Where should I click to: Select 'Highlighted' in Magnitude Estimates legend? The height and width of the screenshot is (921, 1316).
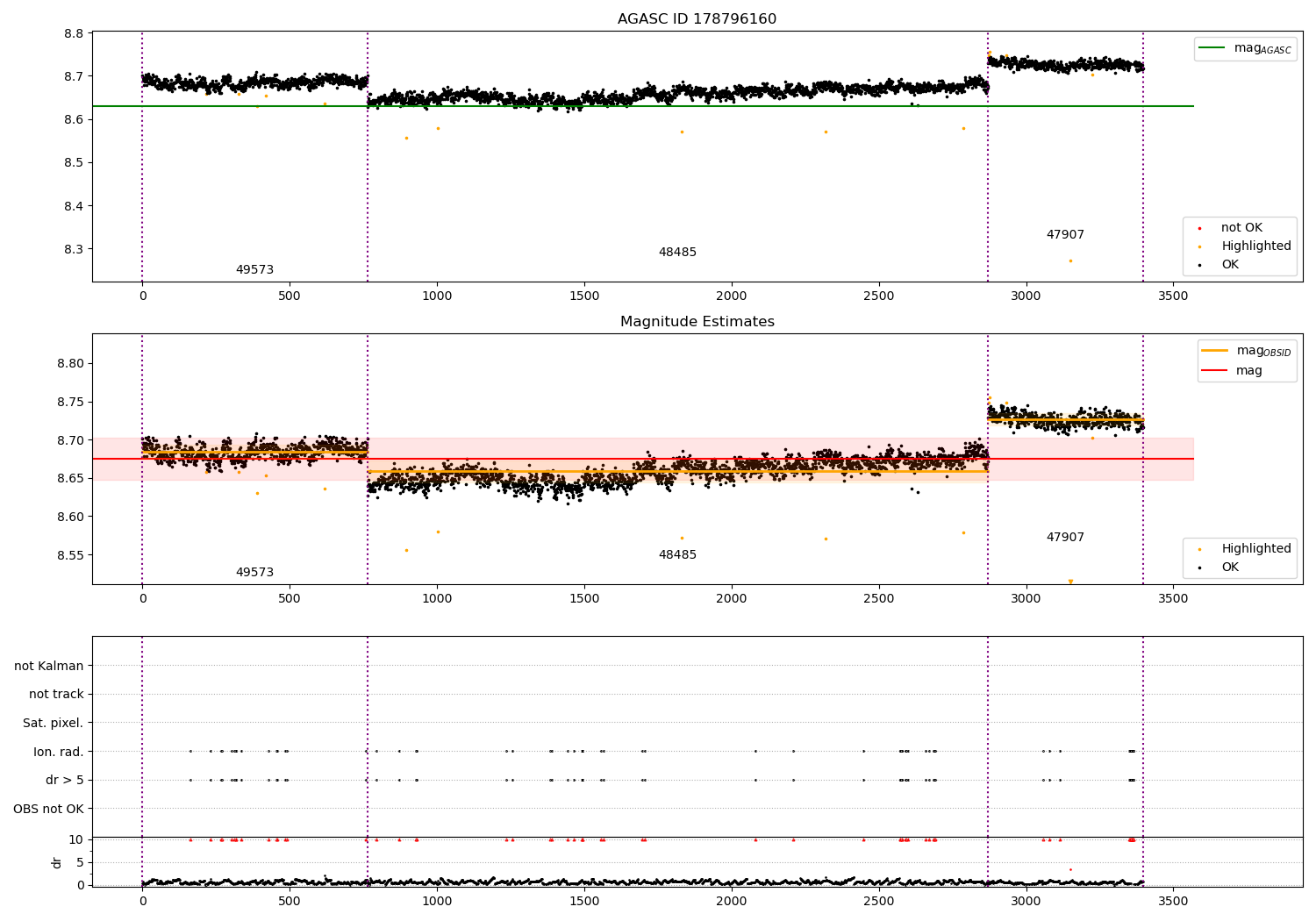1255,549
